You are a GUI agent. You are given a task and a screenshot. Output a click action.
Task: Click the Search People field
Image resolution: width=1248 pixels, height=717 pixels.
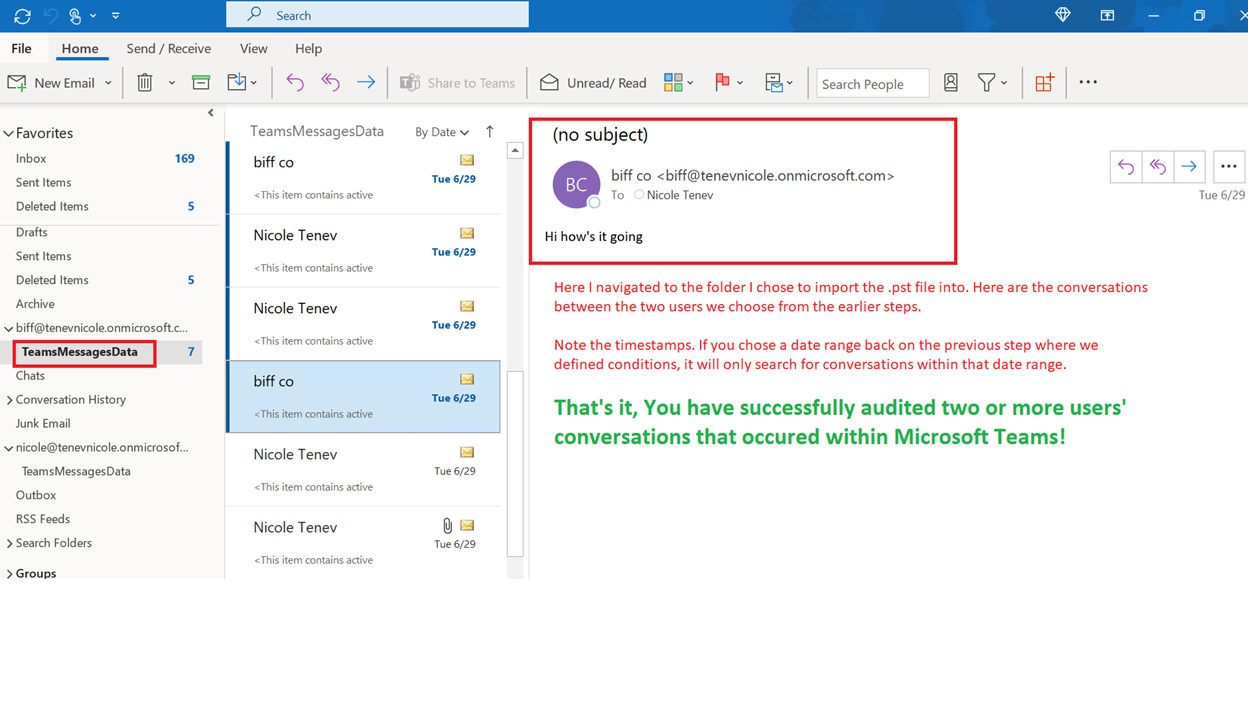click(872, 84)
